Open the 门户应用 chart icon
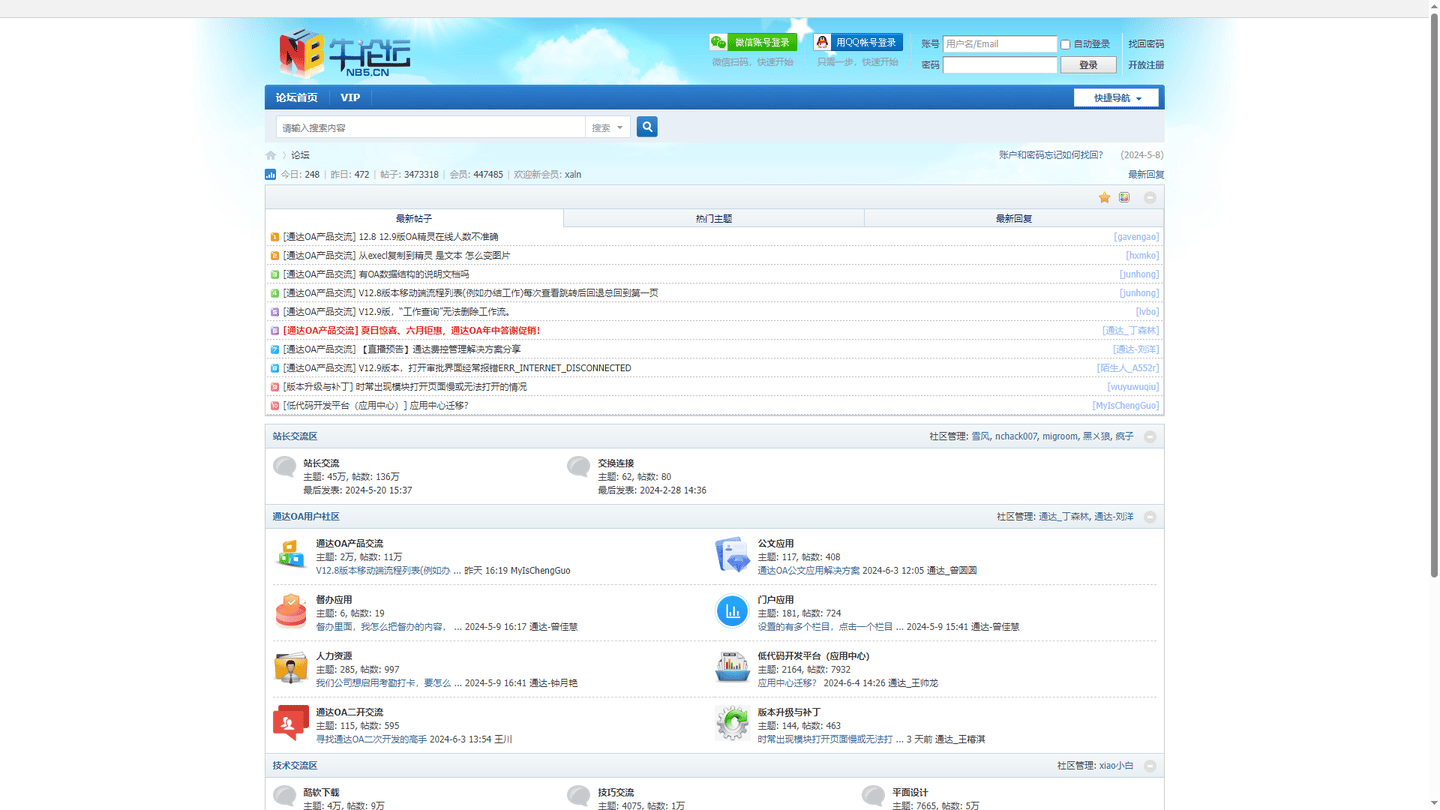The height and width of the screenshot is (810, 1440). point(733,610)
